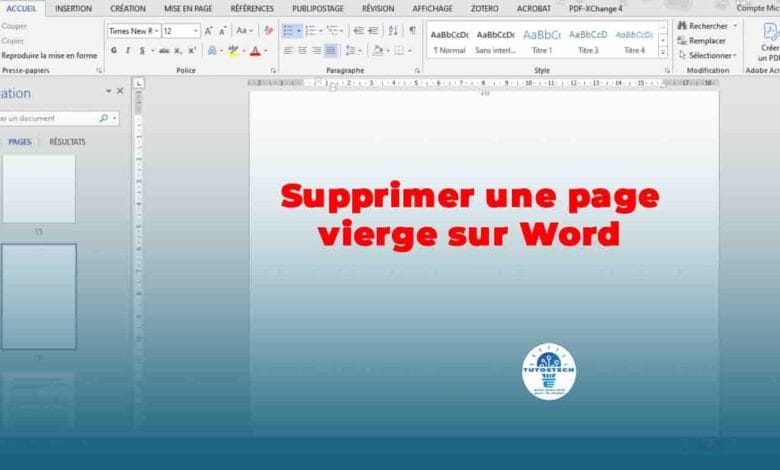Open the Times New Roman font dropdown

(x=156, y=31)
